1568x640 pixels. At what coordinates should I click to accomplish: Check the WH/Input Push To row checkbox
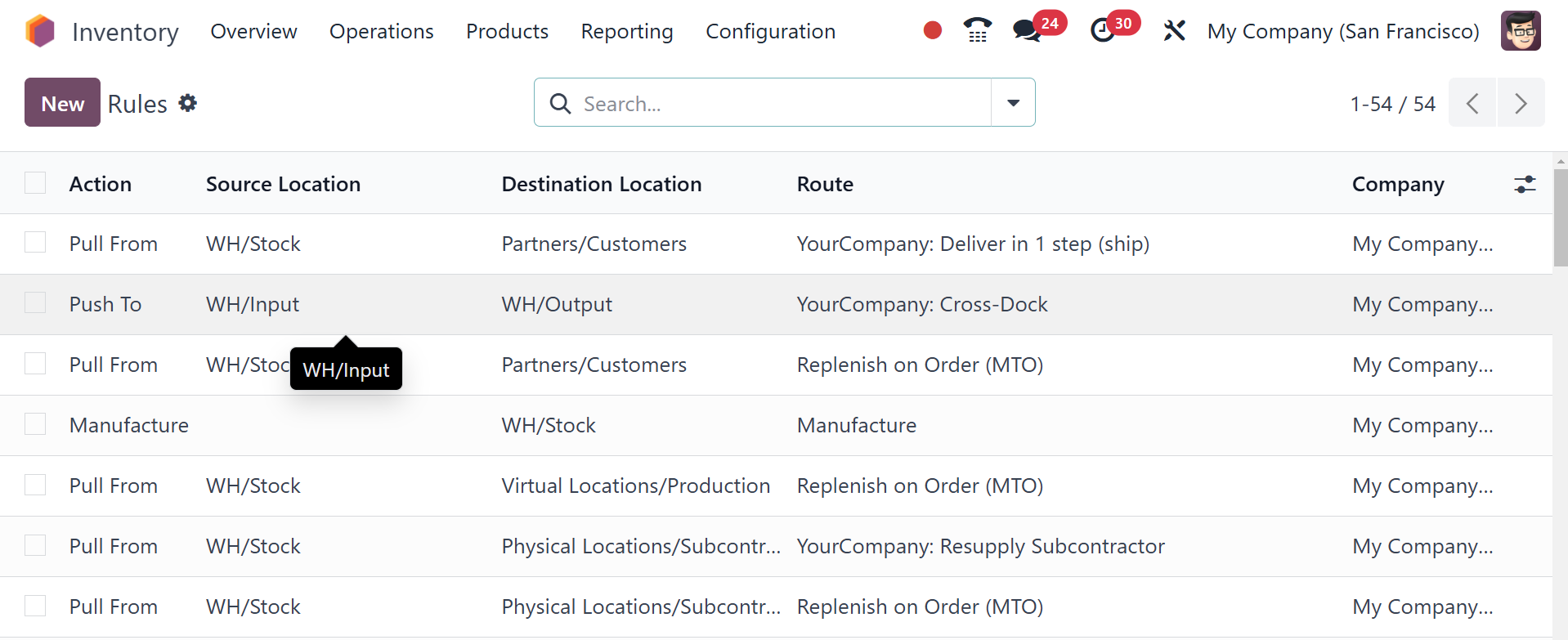35,303
